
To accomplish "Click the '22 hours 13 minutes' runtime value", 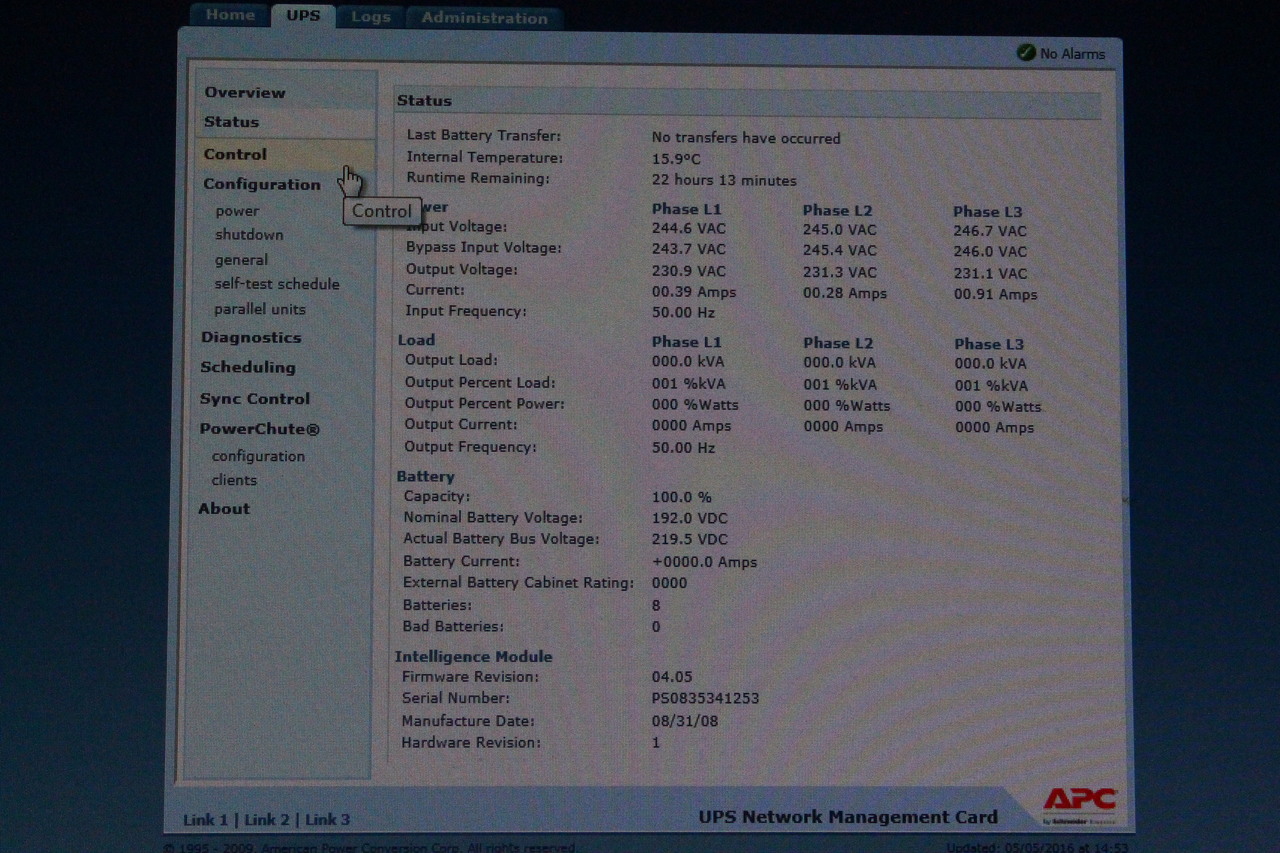I will pos(724,181).
